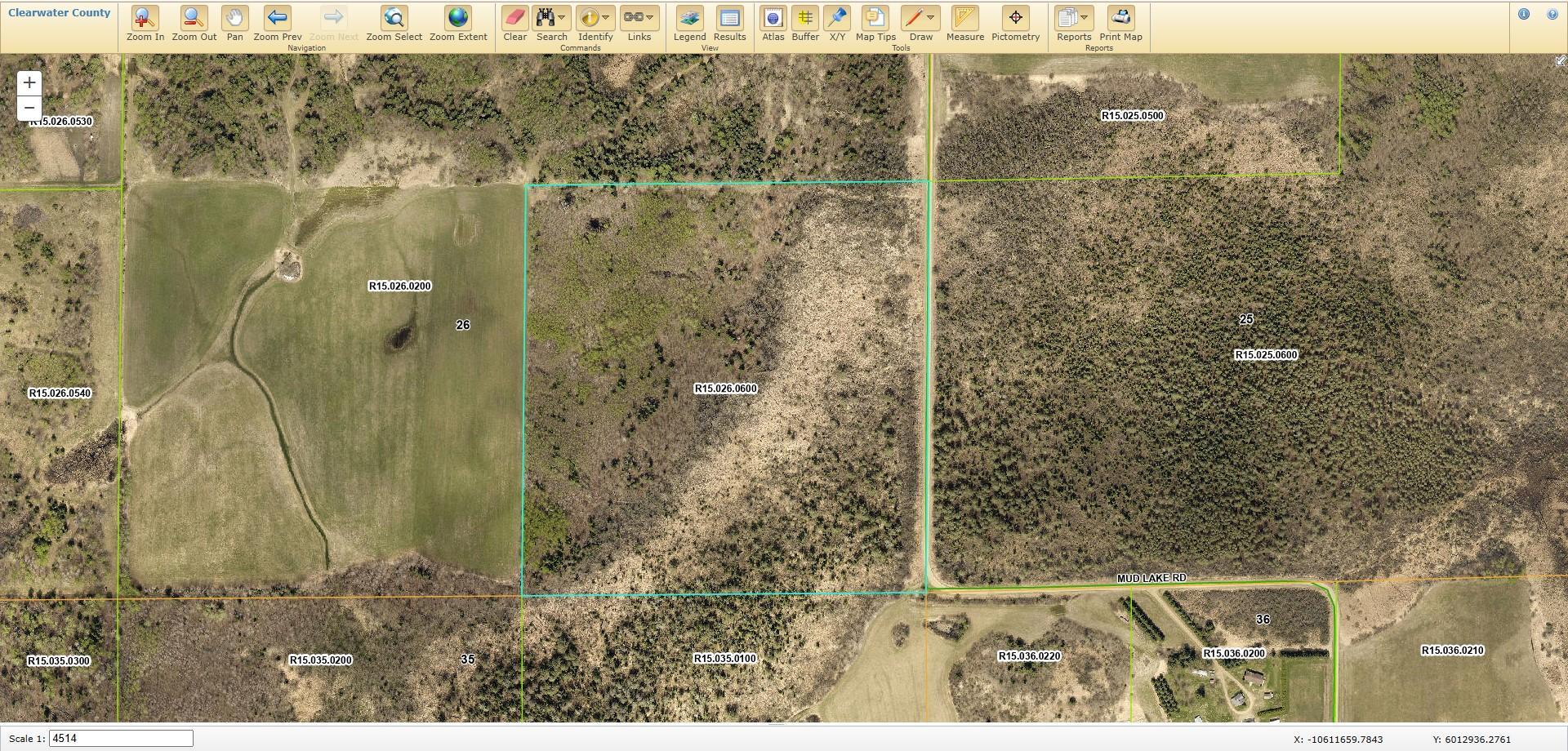Click the blue info icon
The width and height of the screenshot is (1568, 751).
[1524, 14]
